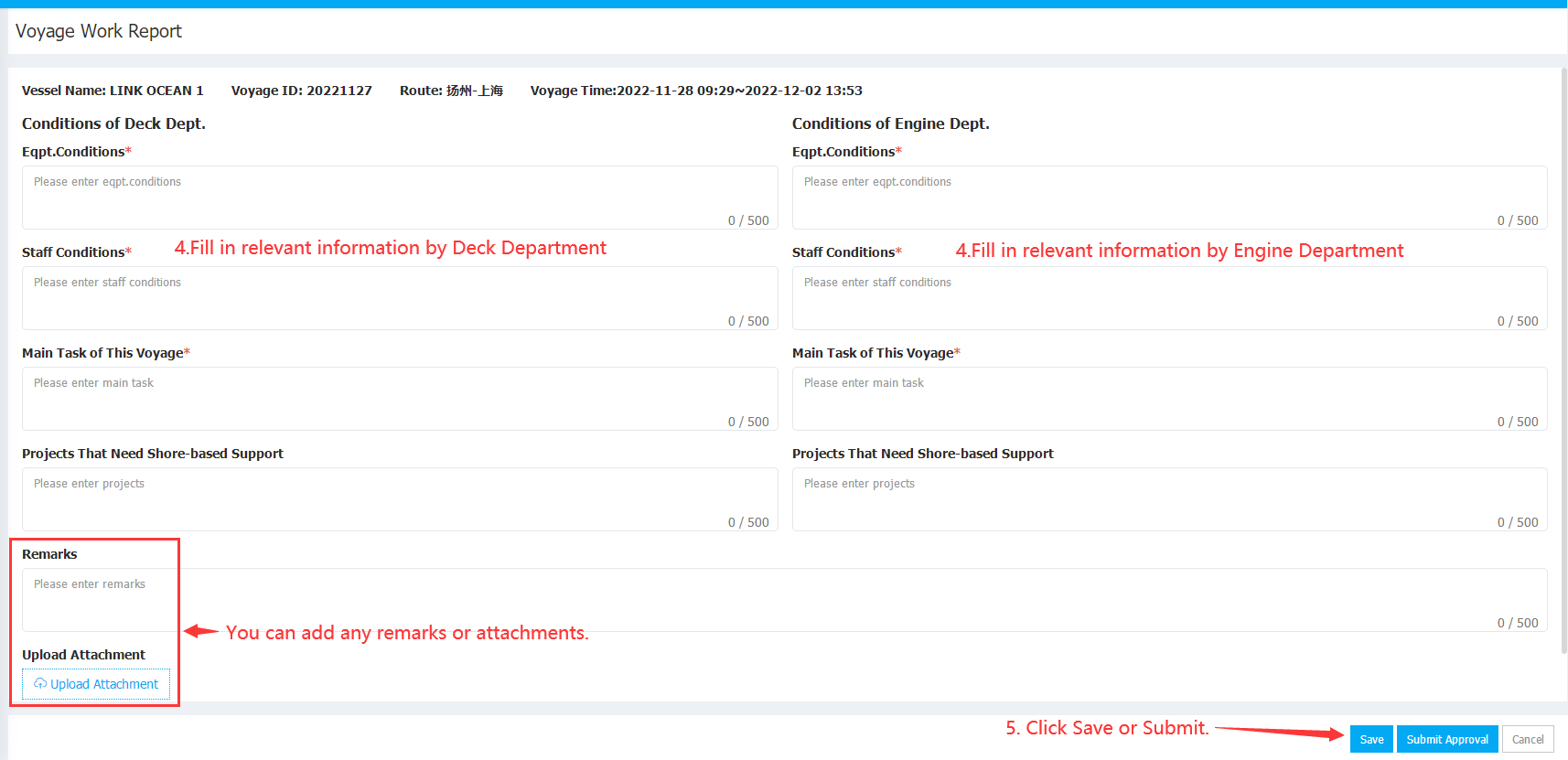Screen dimensions: 1568x760
Task: Click the cloud upload icon in Upload Attachment button
Action: [x=40, y=683]
